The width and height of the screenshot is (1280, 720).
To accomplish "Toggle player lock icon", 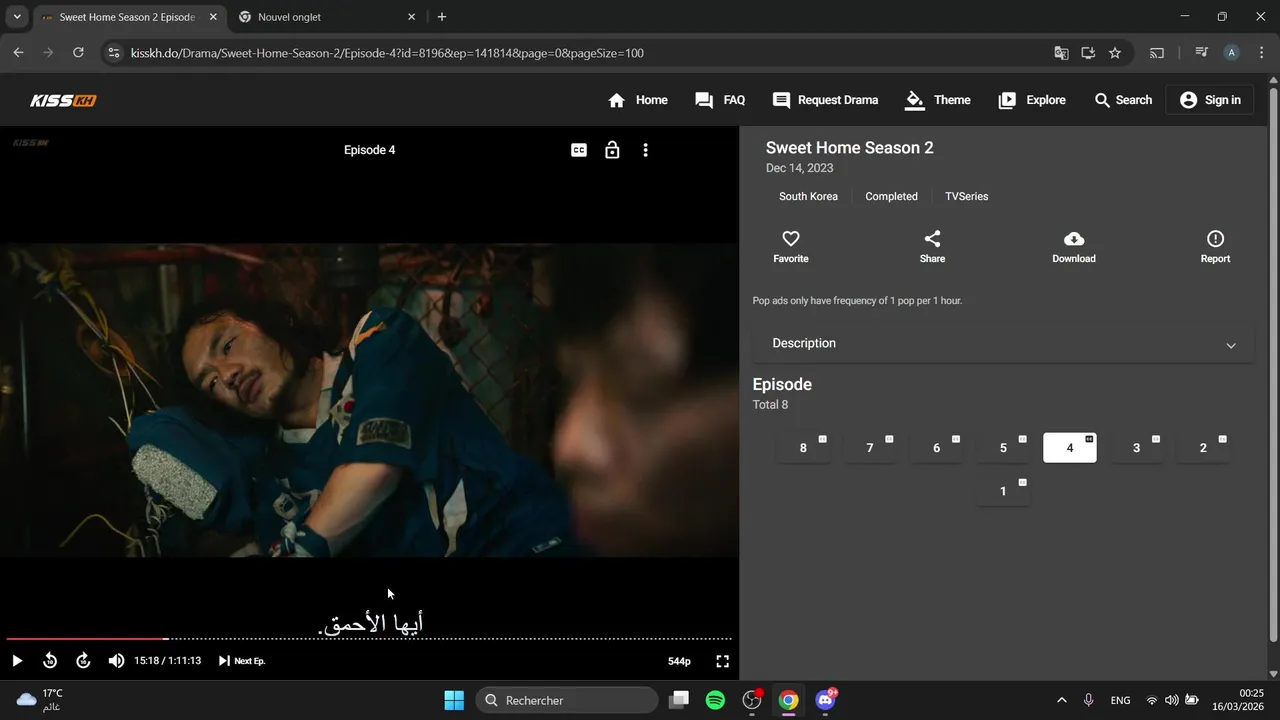I will click(612, 150).
